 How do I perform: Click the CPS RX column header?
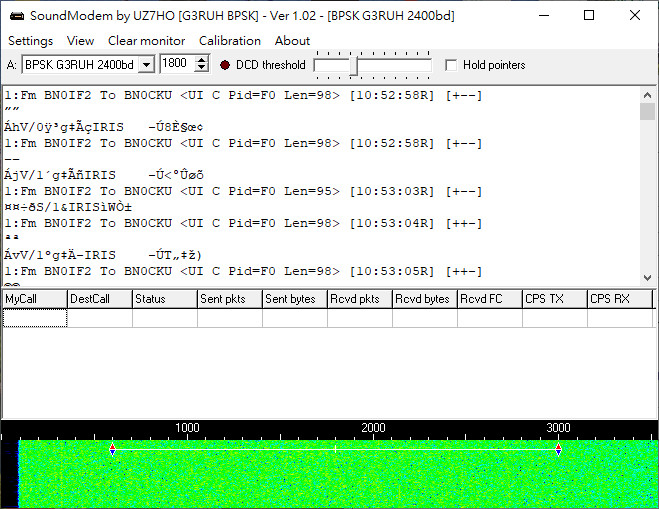pyautogui.click(x=620, y=299)
